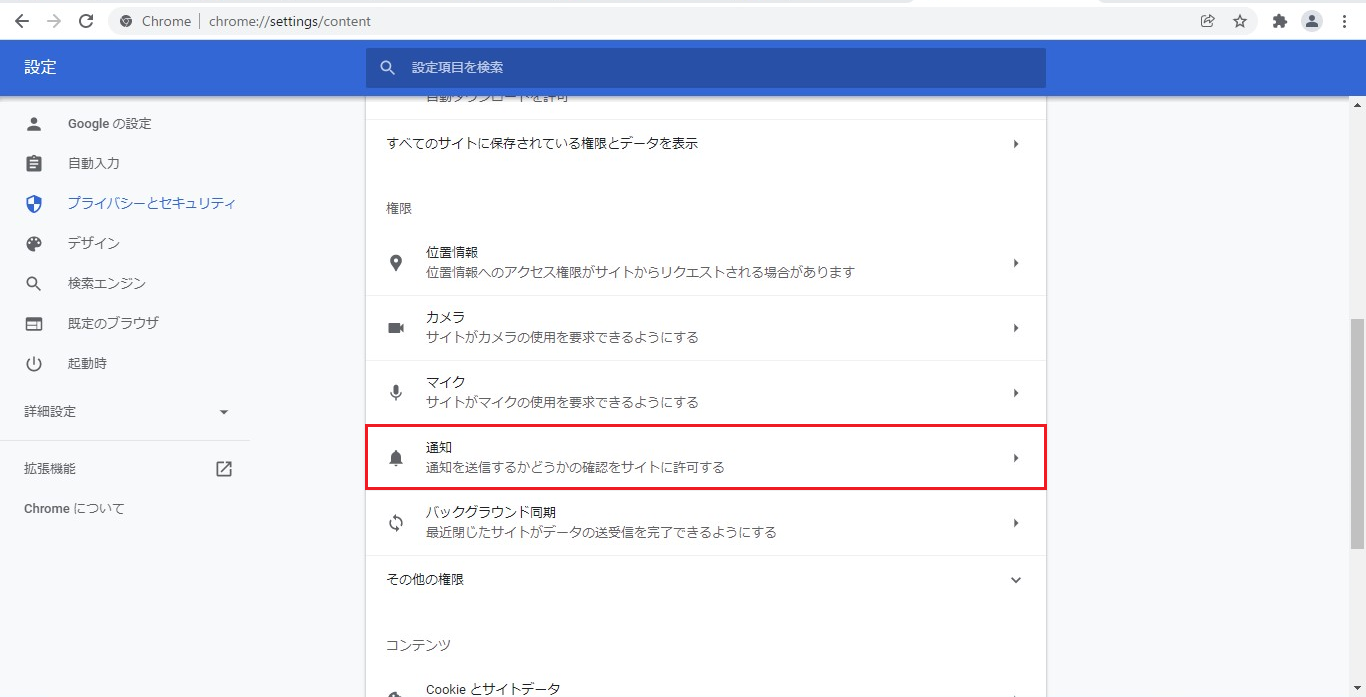The image size is (1366, 697).
Task: Select プライバシーとセキュリティ in sidebar
Action: (x=151, y=203)
